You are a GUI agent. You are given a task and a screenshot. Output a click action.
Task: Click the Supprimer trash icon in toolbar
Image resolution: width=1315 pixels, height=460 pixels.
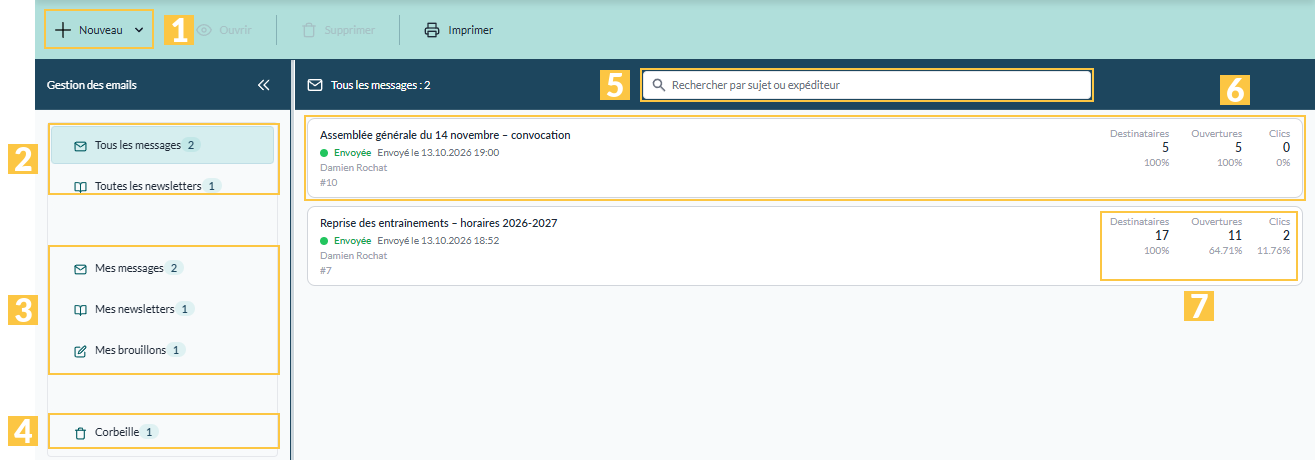tap(309, 30)
